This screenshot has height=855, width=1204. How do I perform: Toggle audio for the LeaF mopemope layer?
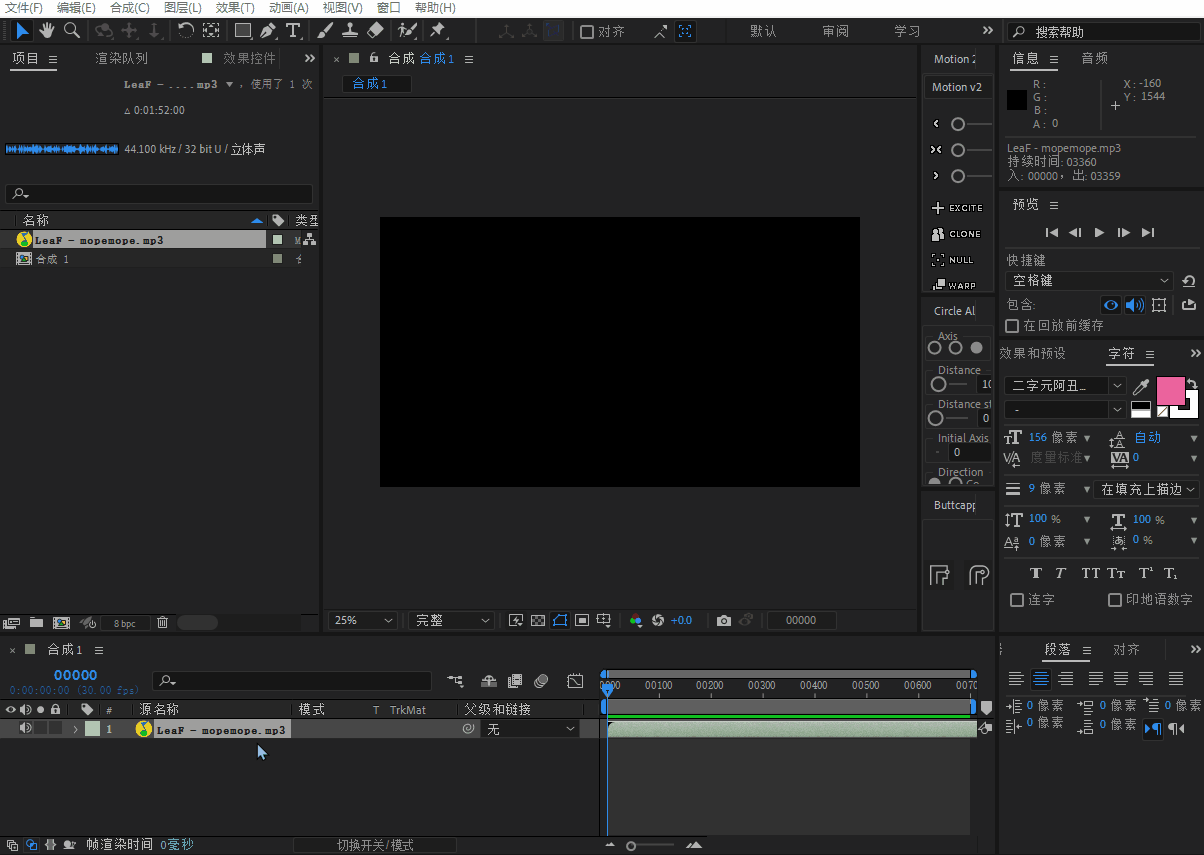pos(25,729)
